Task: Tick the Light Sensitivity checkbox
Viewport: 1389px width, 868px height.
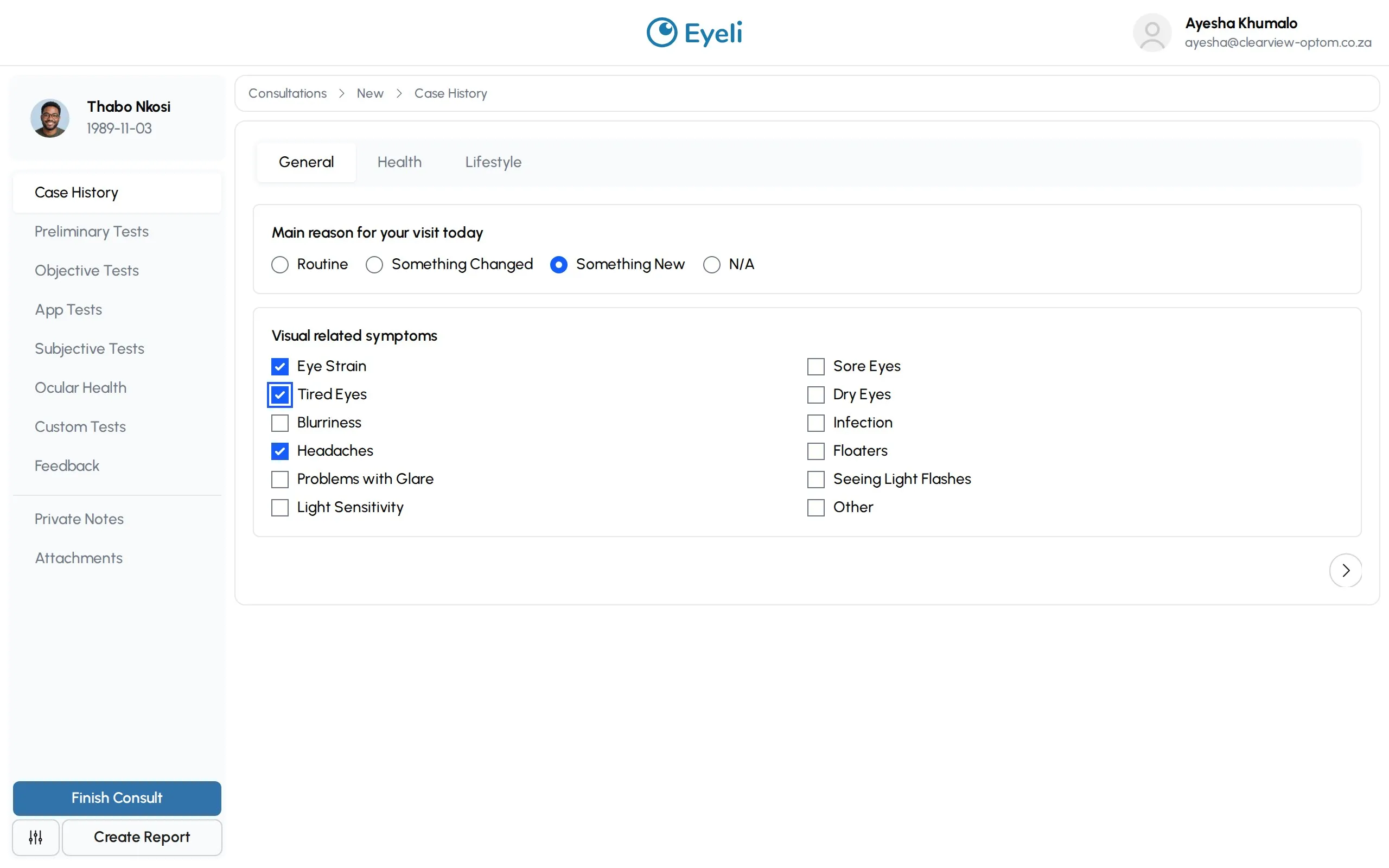Action: pos(279,507)
